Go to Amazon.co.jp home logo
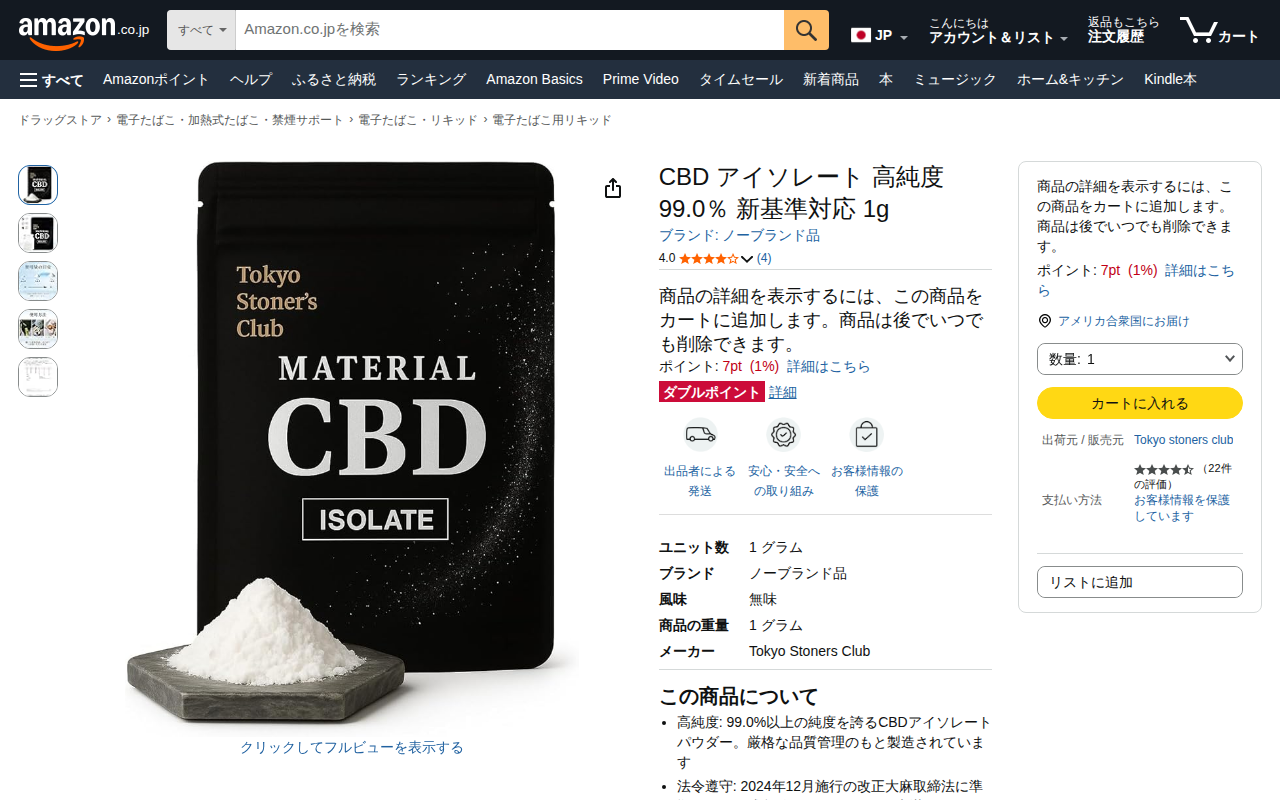1280x800 pixels. click(x=83, y=31)
